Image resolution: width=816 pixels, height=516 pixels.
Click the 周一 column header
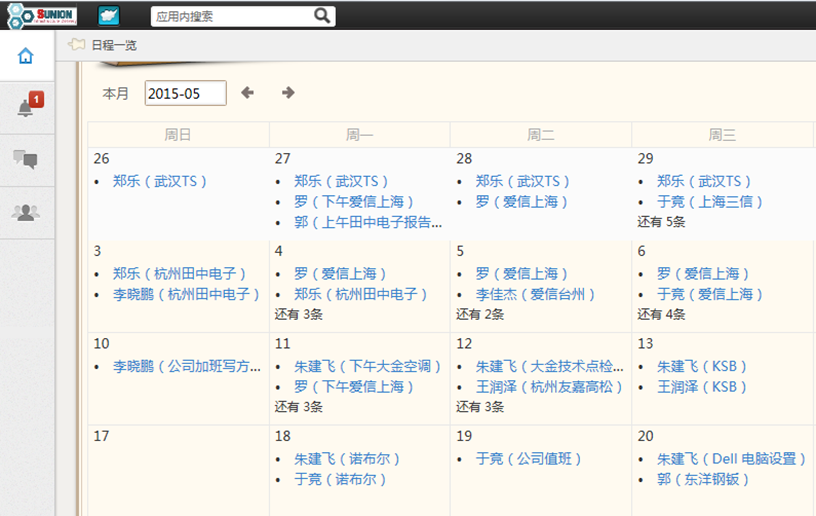[x=360, y=135]
